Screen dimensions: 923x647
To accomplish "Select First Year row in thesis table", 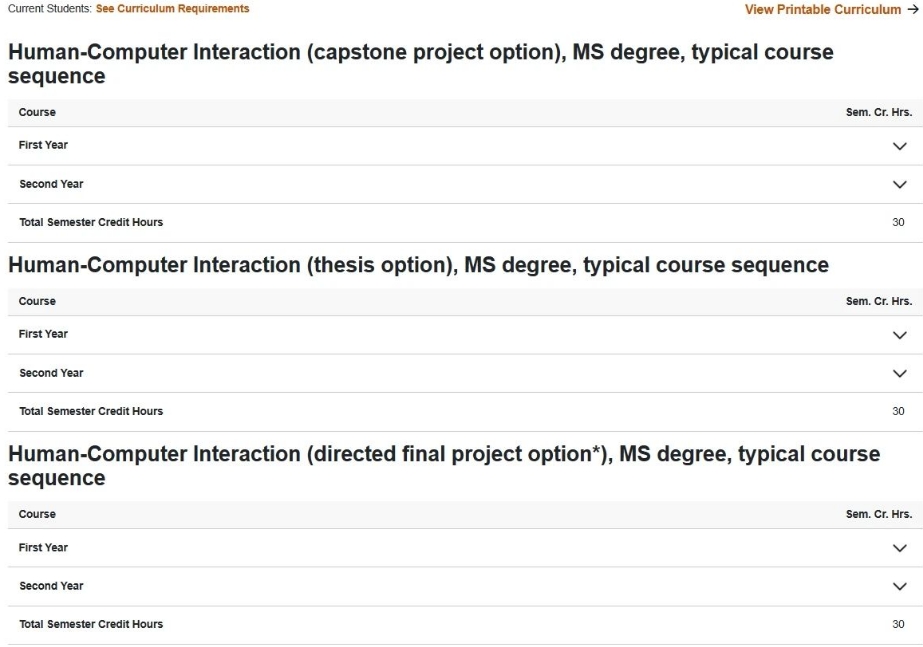I will (x=465, y=335).
